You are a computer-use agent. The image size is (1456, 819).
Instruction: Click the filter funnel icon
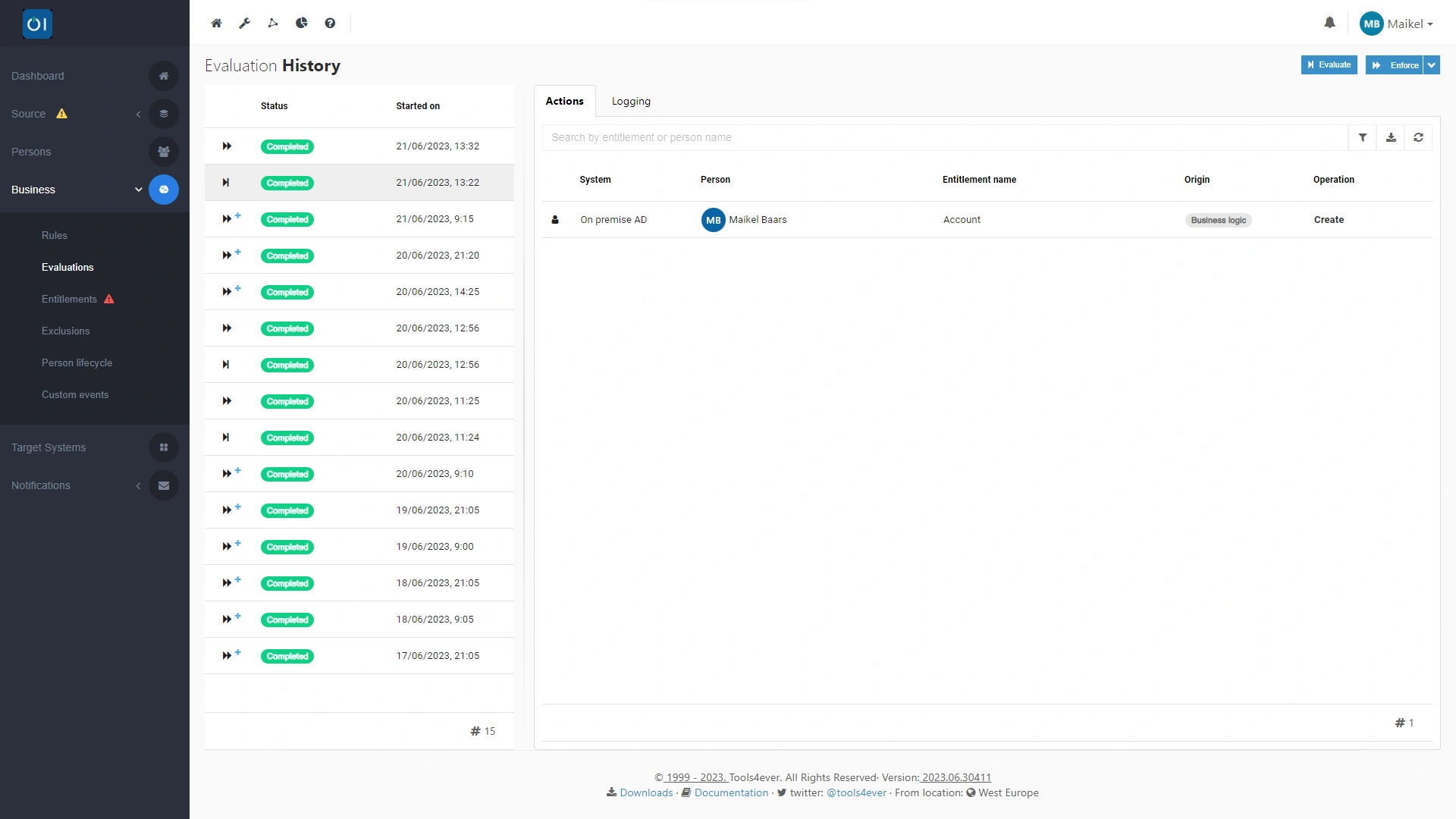tap(1362, 137)
